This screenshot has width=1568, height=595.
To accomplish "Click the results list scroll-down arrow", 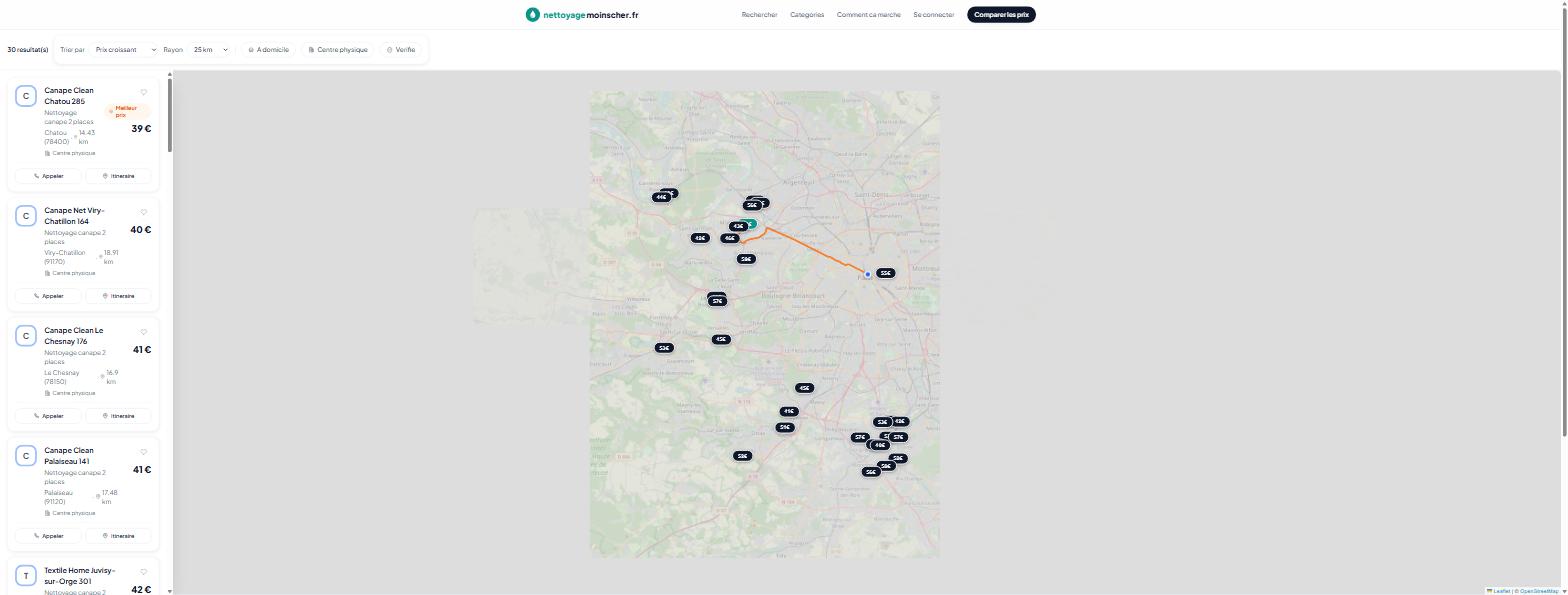I will click(170, 590).
